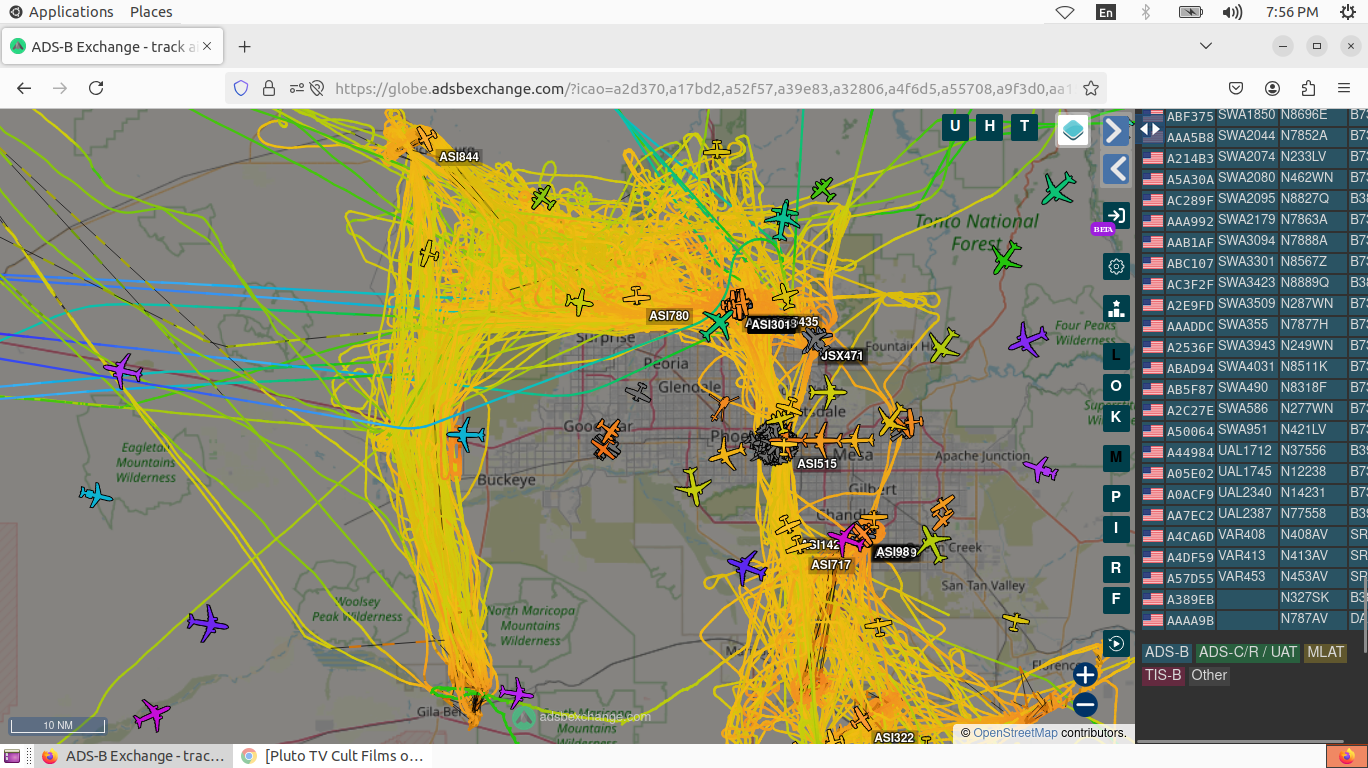Switch to Pluto TV Cult Films window
Screen dimensions: 1368x768
(x=334, y=756)
